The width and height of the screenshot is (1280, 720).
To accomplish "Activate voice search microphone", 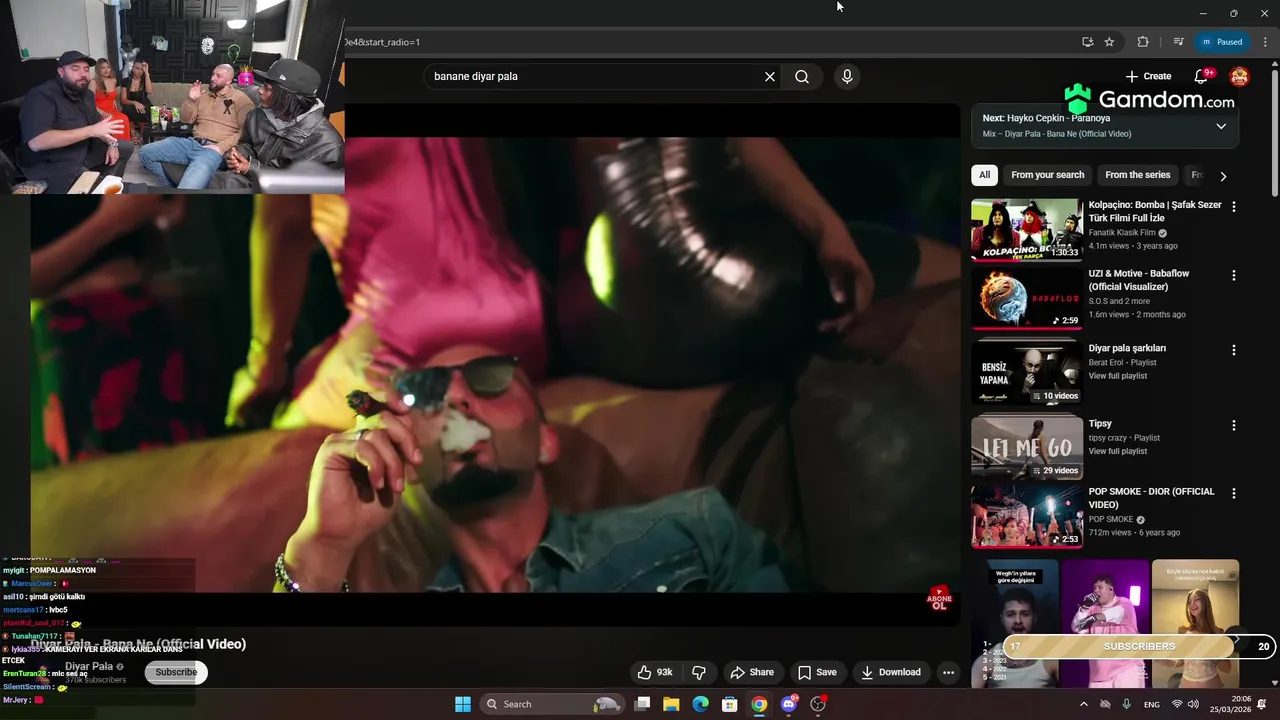I will click(x=847, y=76).
